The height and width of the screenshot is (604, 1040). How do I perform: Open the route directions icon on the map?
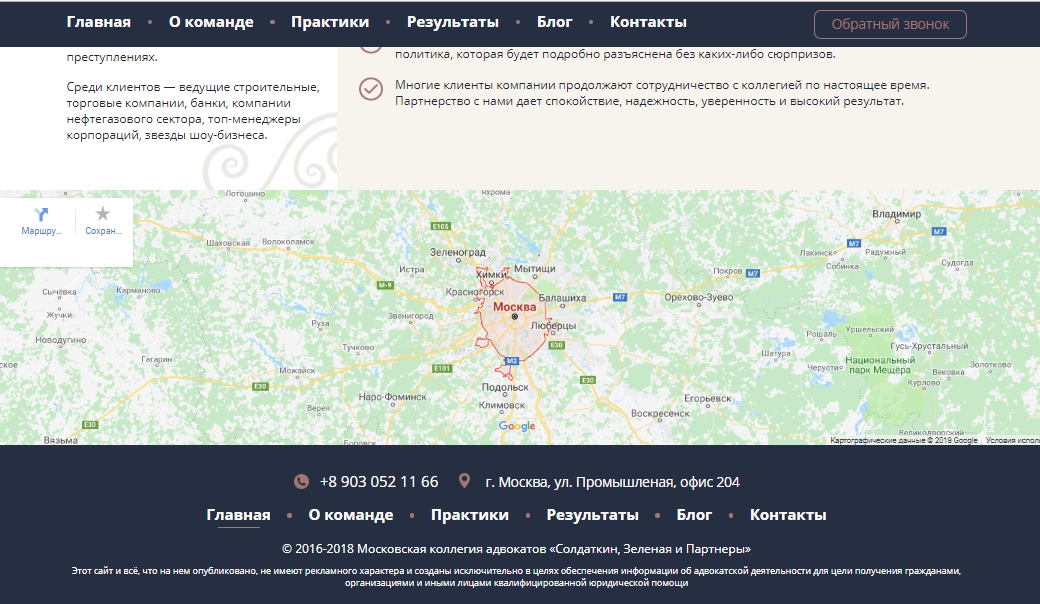41,214
